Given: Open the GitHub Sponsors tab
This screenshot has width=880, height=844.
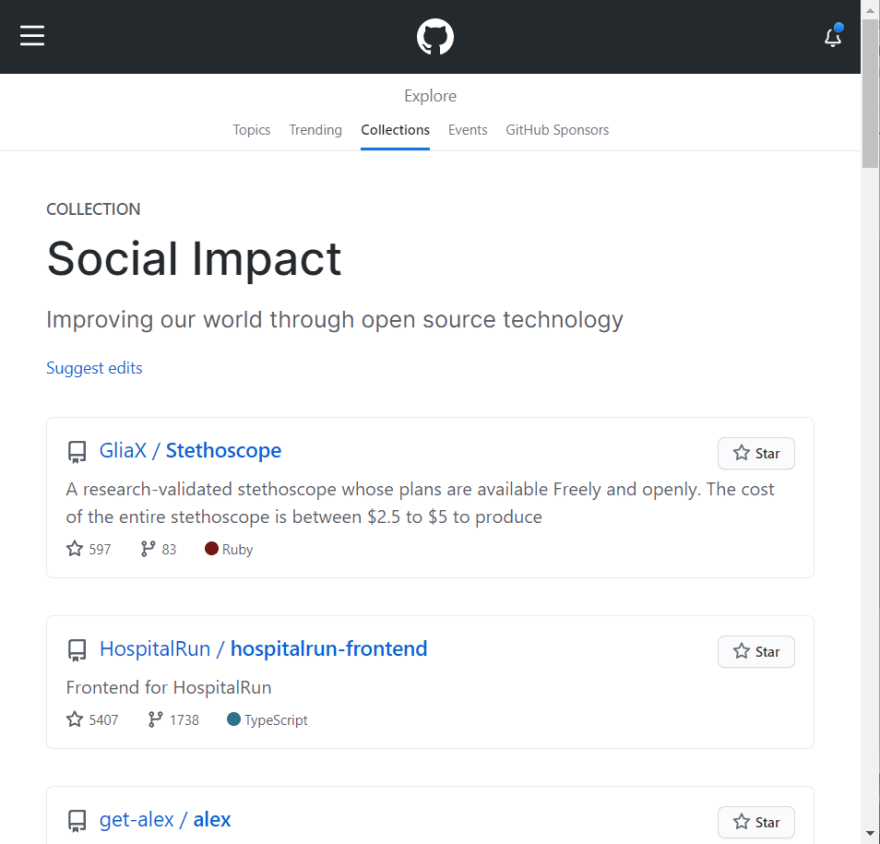Looking at the screenshot, I should 557,130.
